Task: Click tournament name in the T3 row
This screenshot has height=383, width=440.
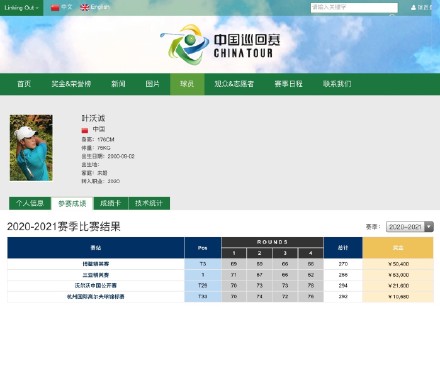Action: pyautogui.click(x=96, y=264)
